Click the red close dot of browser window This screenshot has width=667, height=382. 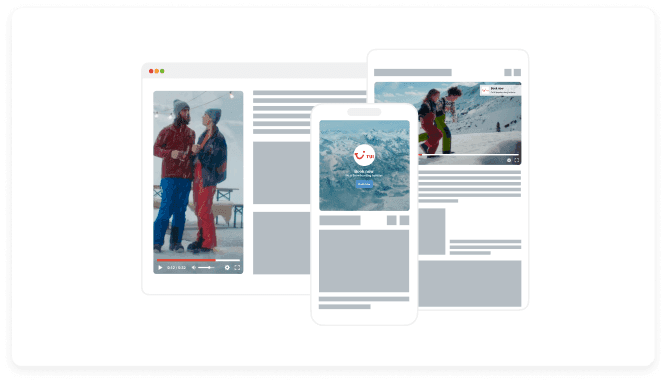(x=151, y=71)
